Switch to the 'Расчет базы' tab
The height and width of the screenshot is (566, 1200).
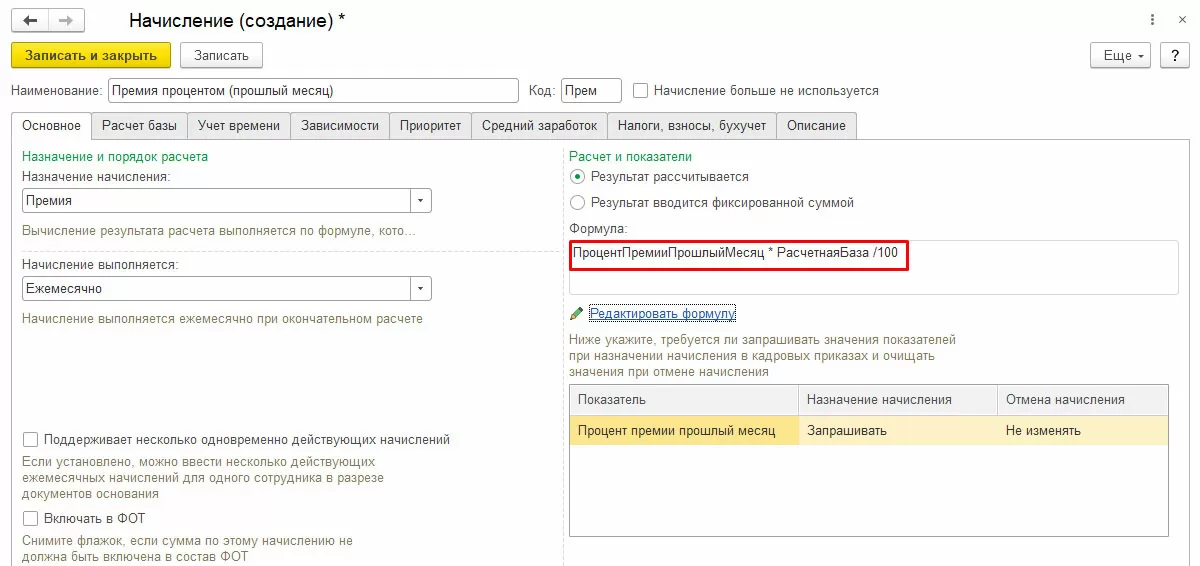tap(140, 126)
